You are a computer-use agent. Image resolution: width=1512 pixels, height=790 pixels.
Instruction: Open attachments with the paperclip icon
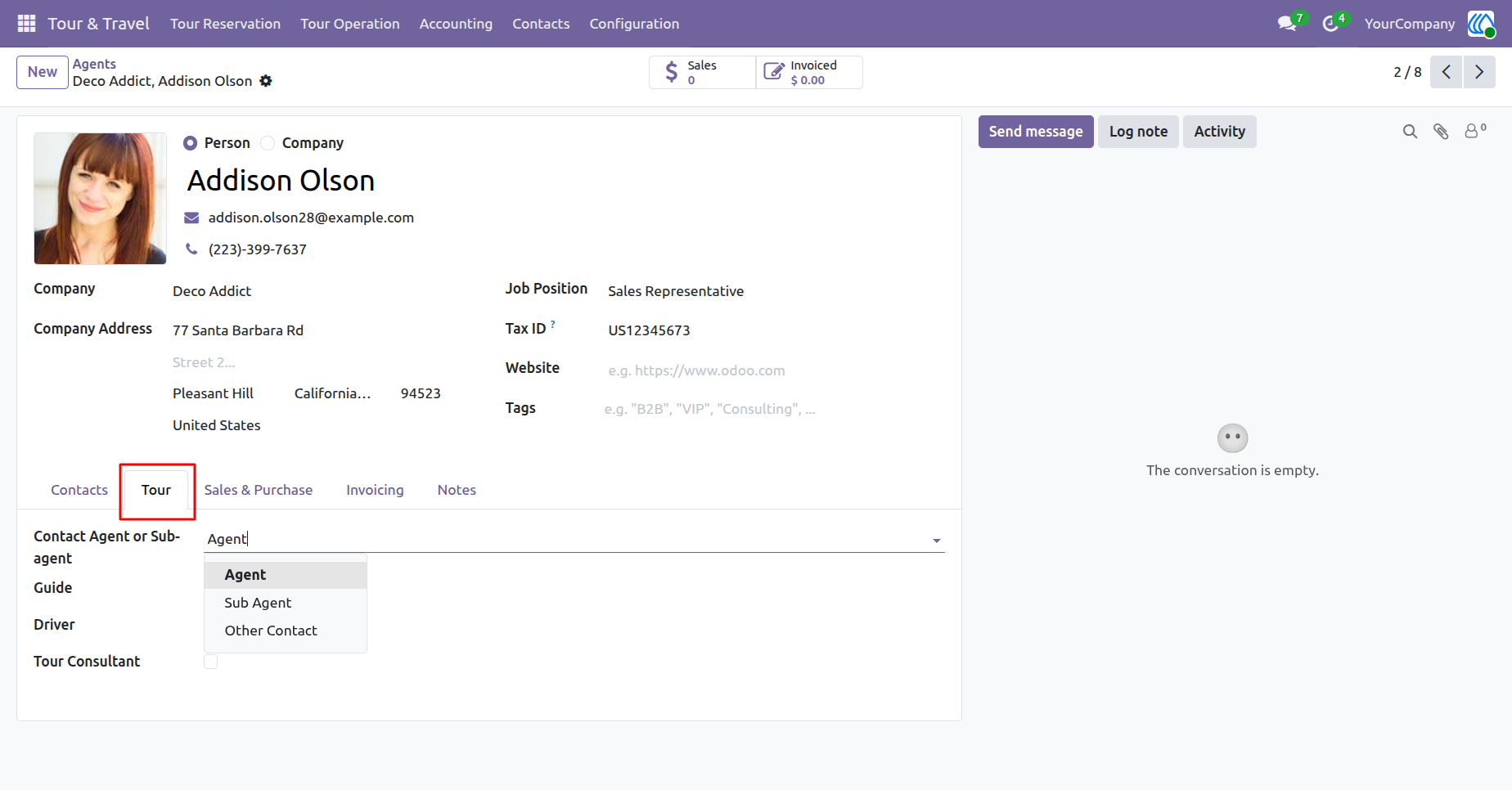tap(1441, 132)
